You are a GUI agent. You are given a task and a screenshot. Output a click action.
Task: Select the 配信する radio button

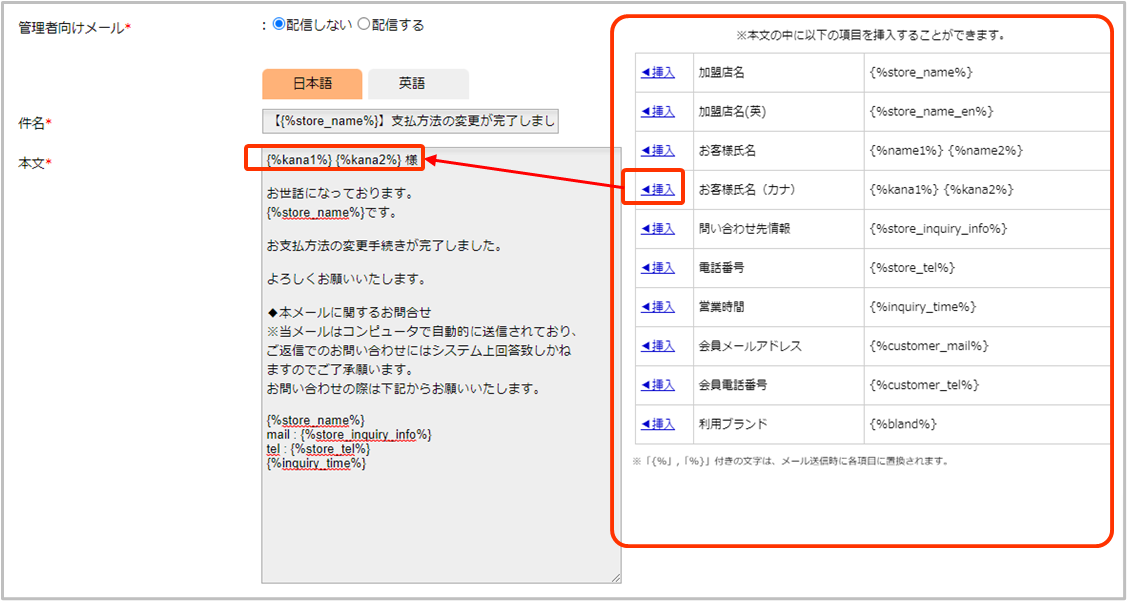364,25
